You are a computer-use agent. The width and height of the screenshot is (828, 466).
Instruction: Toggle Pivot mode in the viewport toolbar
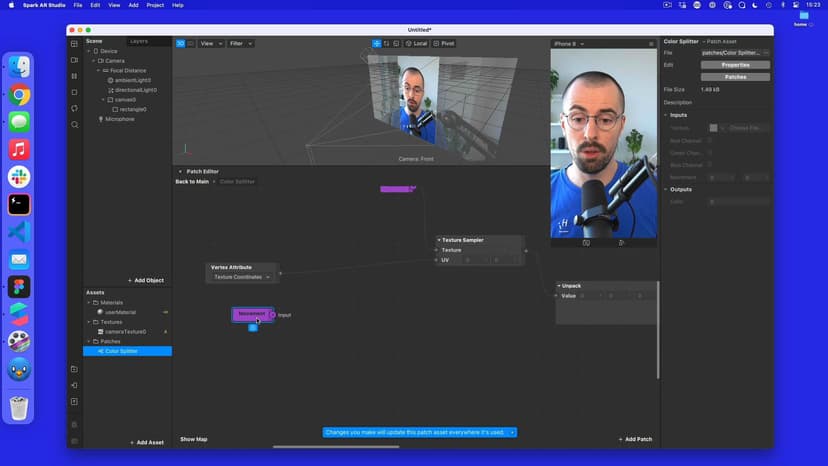tap(444, 43)
